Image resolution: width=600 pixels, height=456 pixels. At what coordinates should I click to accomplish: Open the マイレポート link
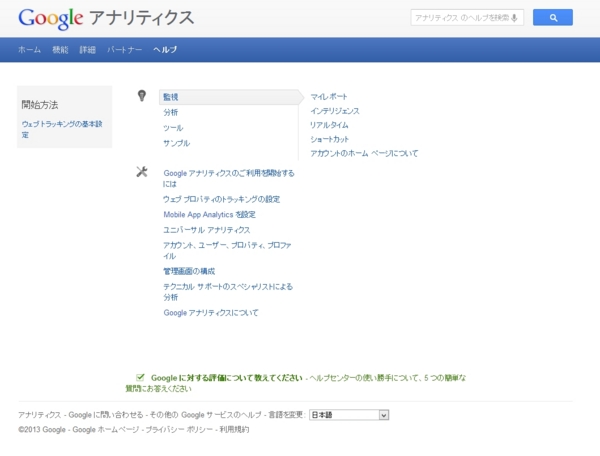329,97
